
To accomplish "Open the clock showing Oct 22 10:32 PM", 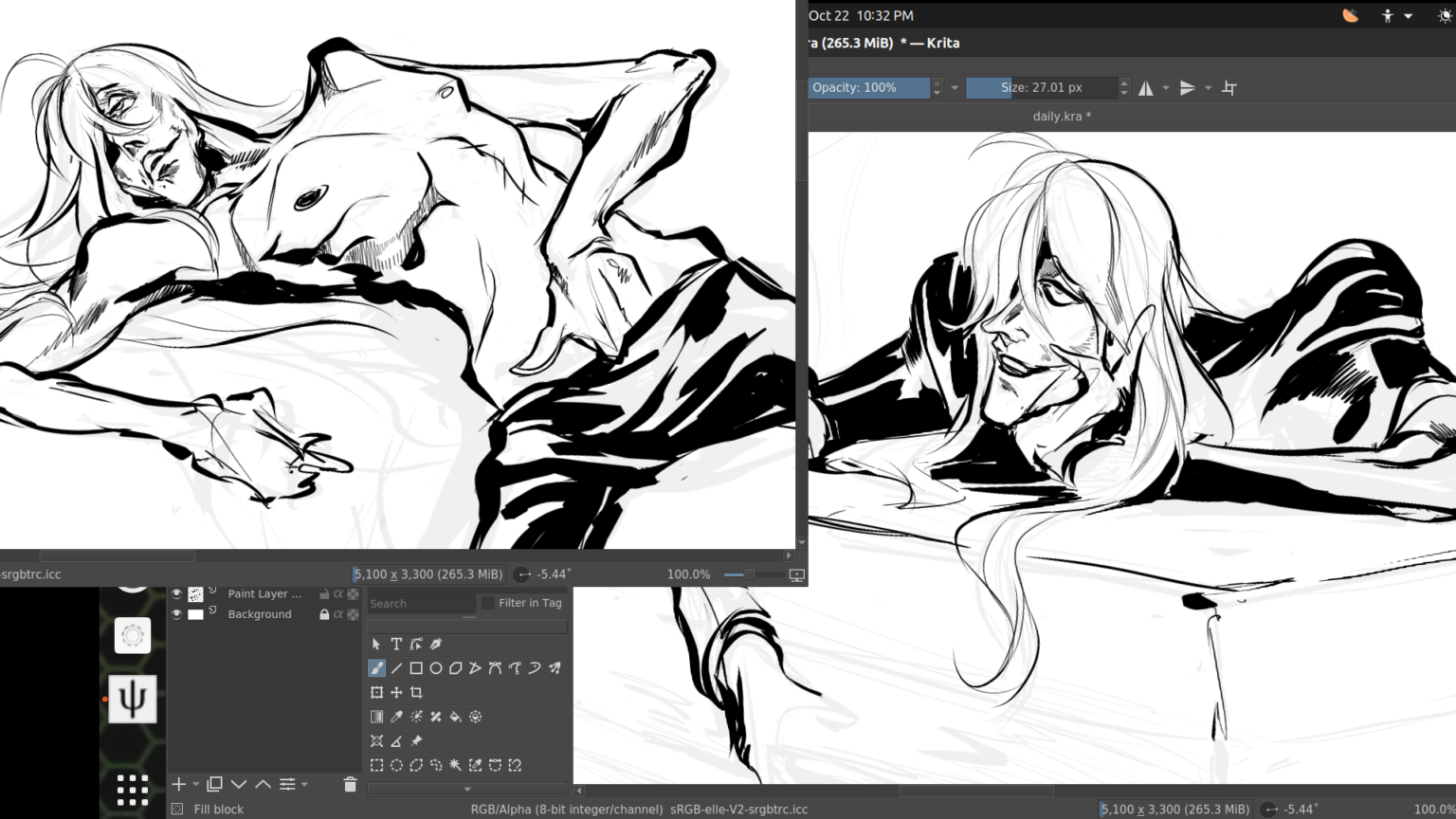I will click(x=861, y=15).
